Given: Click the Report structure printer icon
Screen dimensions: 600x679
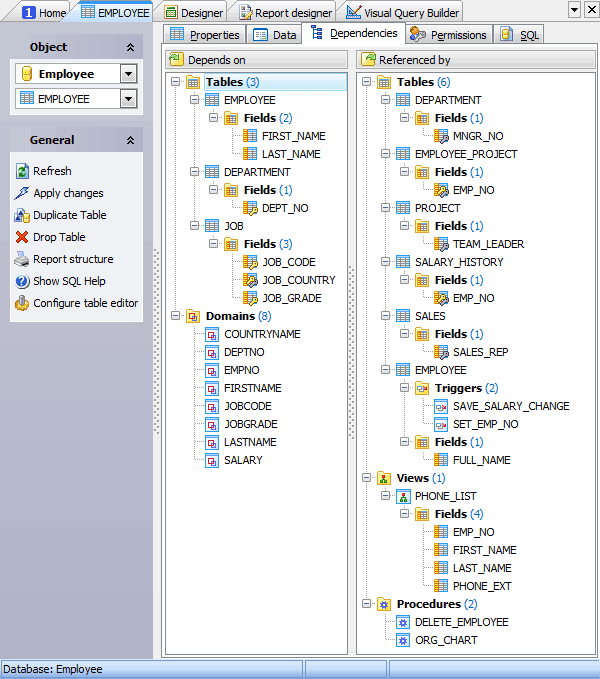Looking at the screenshot, I should tap(22, 259).
